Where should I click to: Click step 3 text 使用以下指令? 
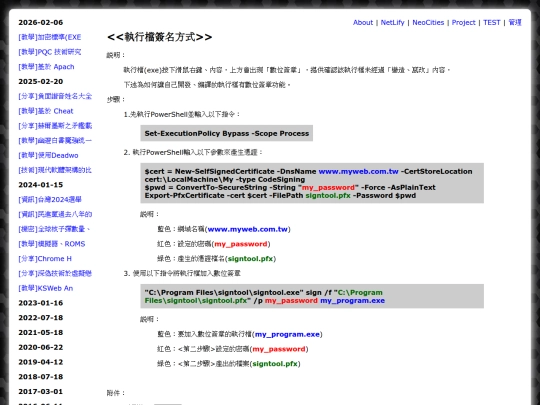(x=182, y=273)
